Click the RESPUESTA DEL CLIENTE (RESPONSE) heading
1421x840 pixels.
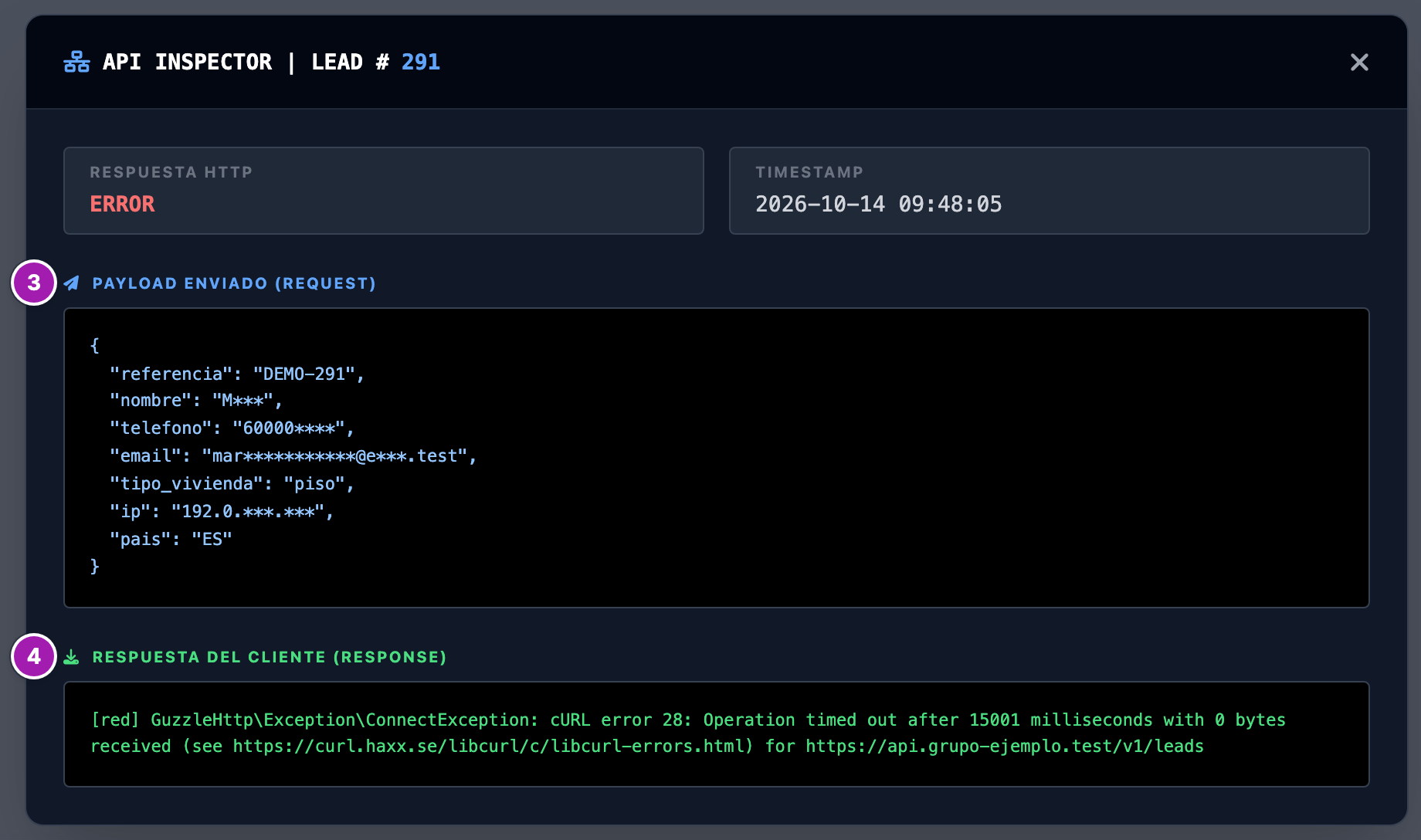[x=270, y=657]
